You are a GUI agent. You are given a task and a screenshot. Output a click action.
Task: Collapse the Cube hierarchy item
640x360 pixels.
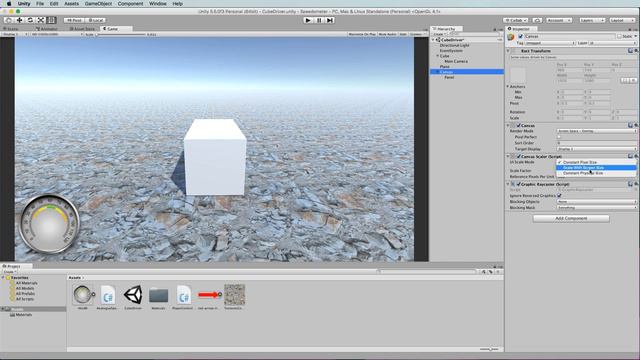coord(438,56)
